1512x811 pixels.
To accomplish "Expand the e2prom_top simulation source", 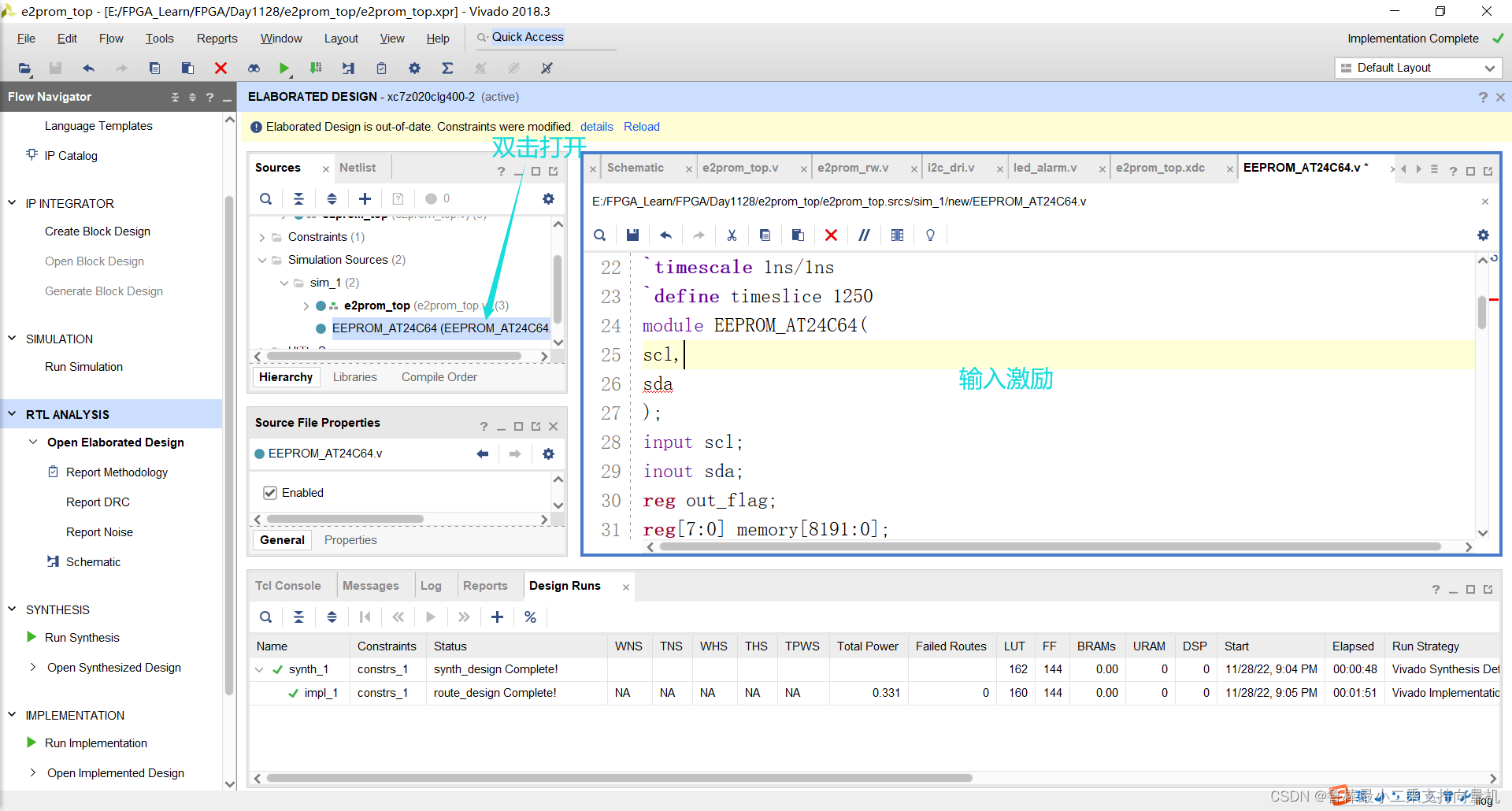I will [x=306, y=306].
